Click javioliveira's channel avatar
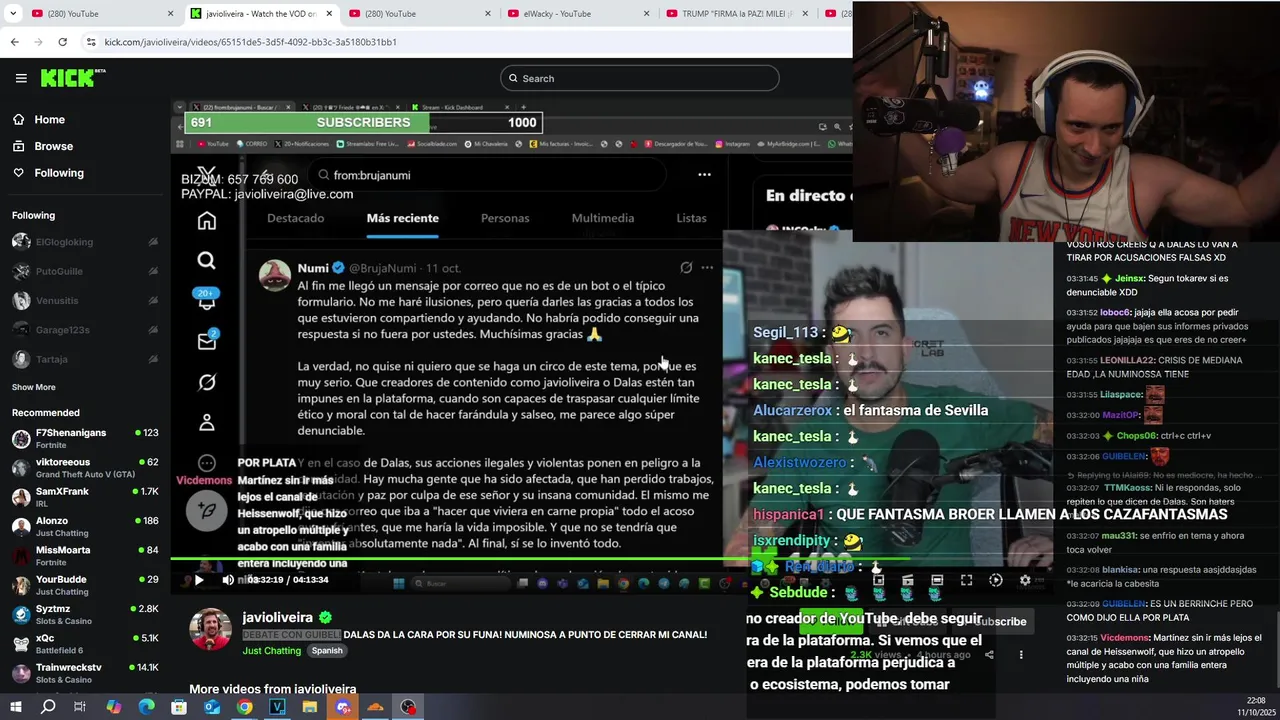This screenshot has height=720, width=1280. tap(211, 629)
